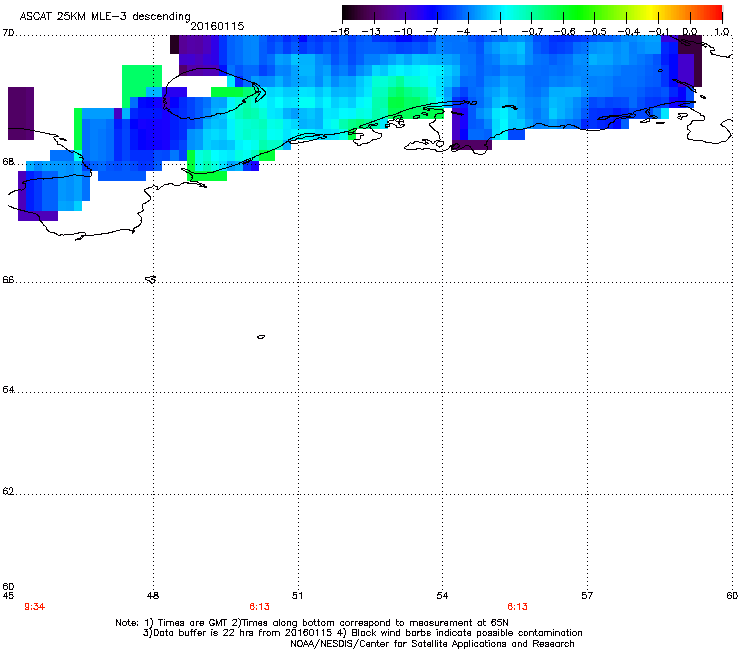Click the '66' latitude label
Image resolution: width=740 pixels, height=650 pixels.
(x=8, y=280)
